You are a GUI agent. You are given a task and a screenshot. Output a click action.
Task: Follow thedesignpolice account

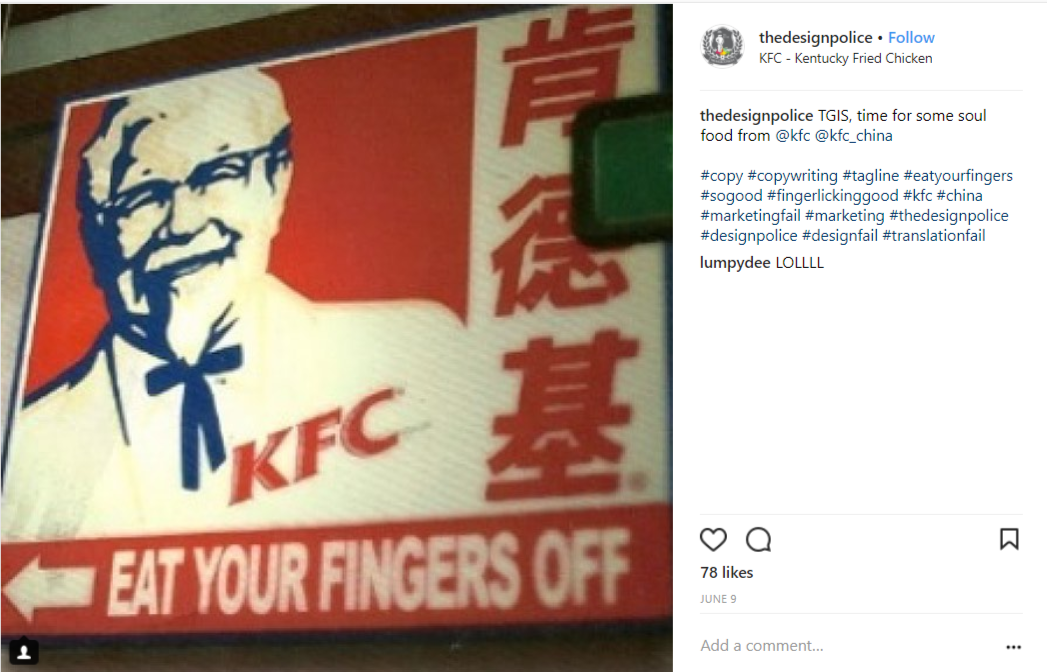pyautogui.click(x=911, y=37)
